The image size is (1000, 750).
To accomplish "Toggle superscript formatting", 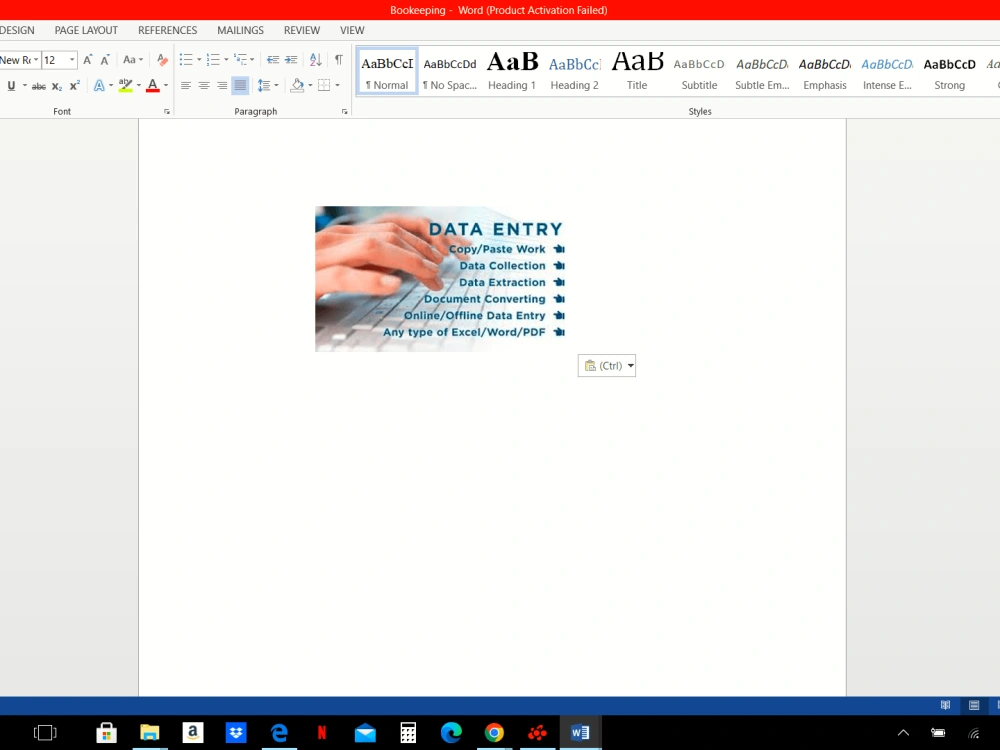I will click(75, 85).
